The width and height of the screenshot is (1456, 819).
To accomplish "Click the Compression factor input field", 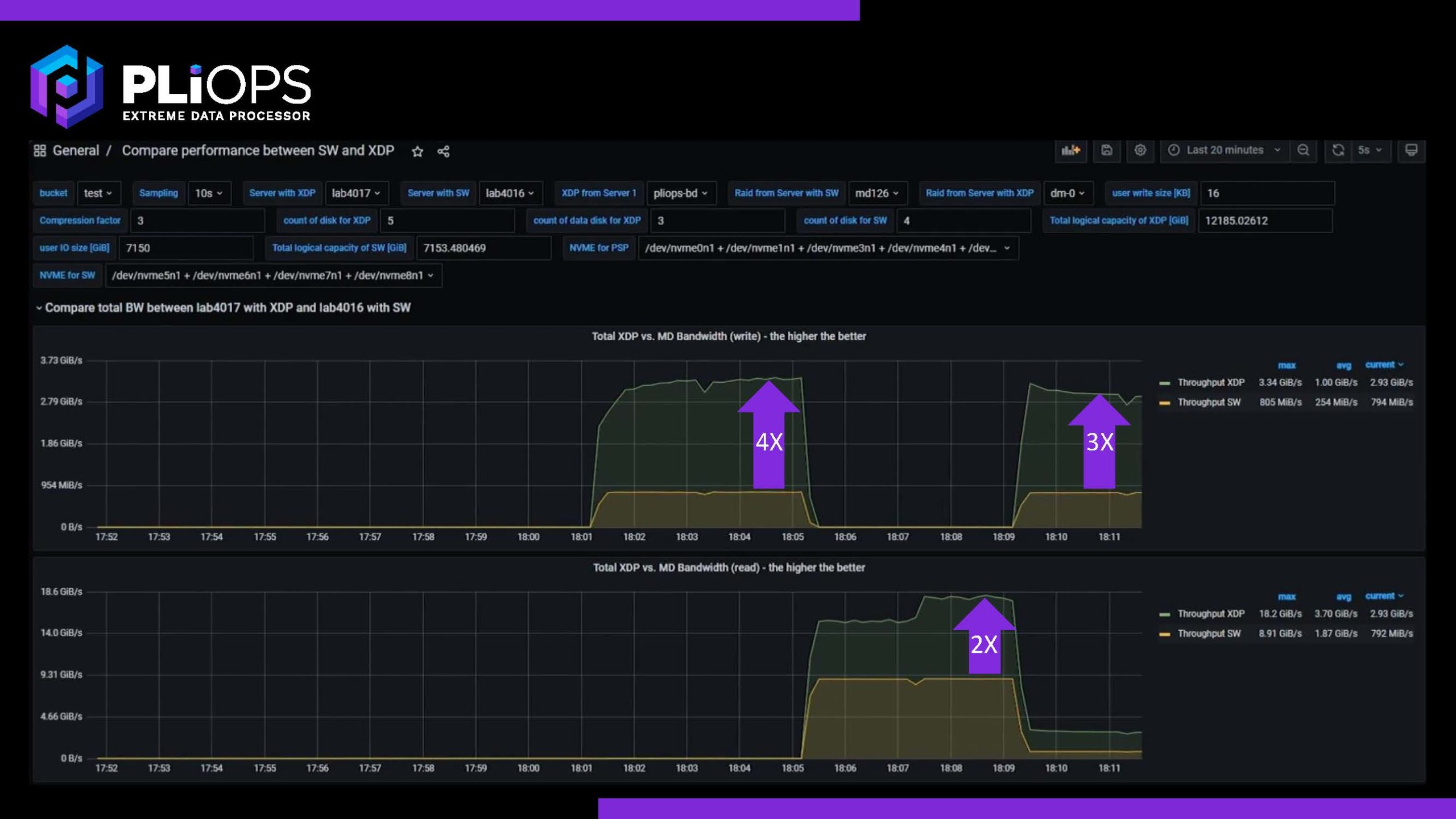I will point(197,221).
